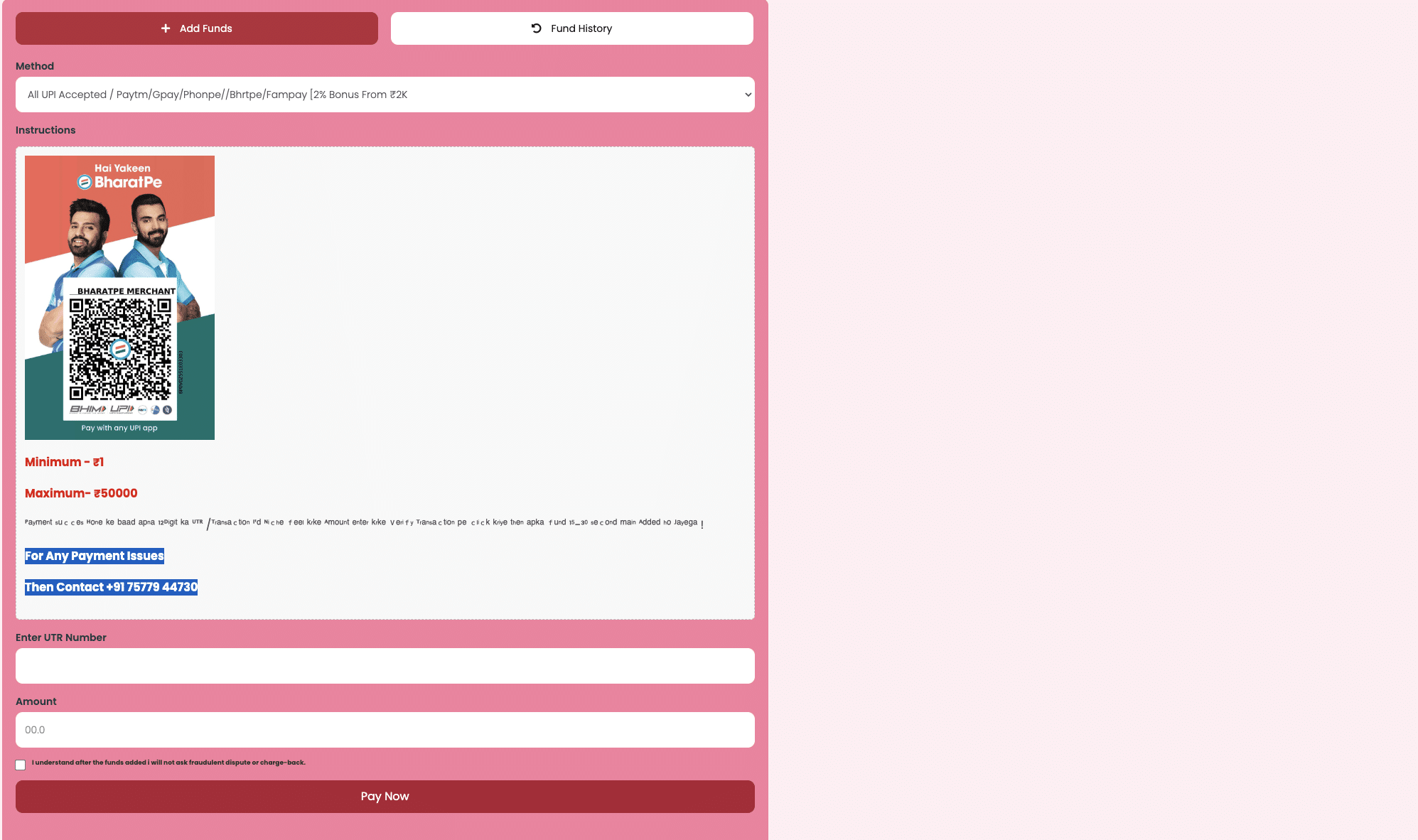
Task: Click the BHIM UPI logo below the QR
Action: pos(102,409)
